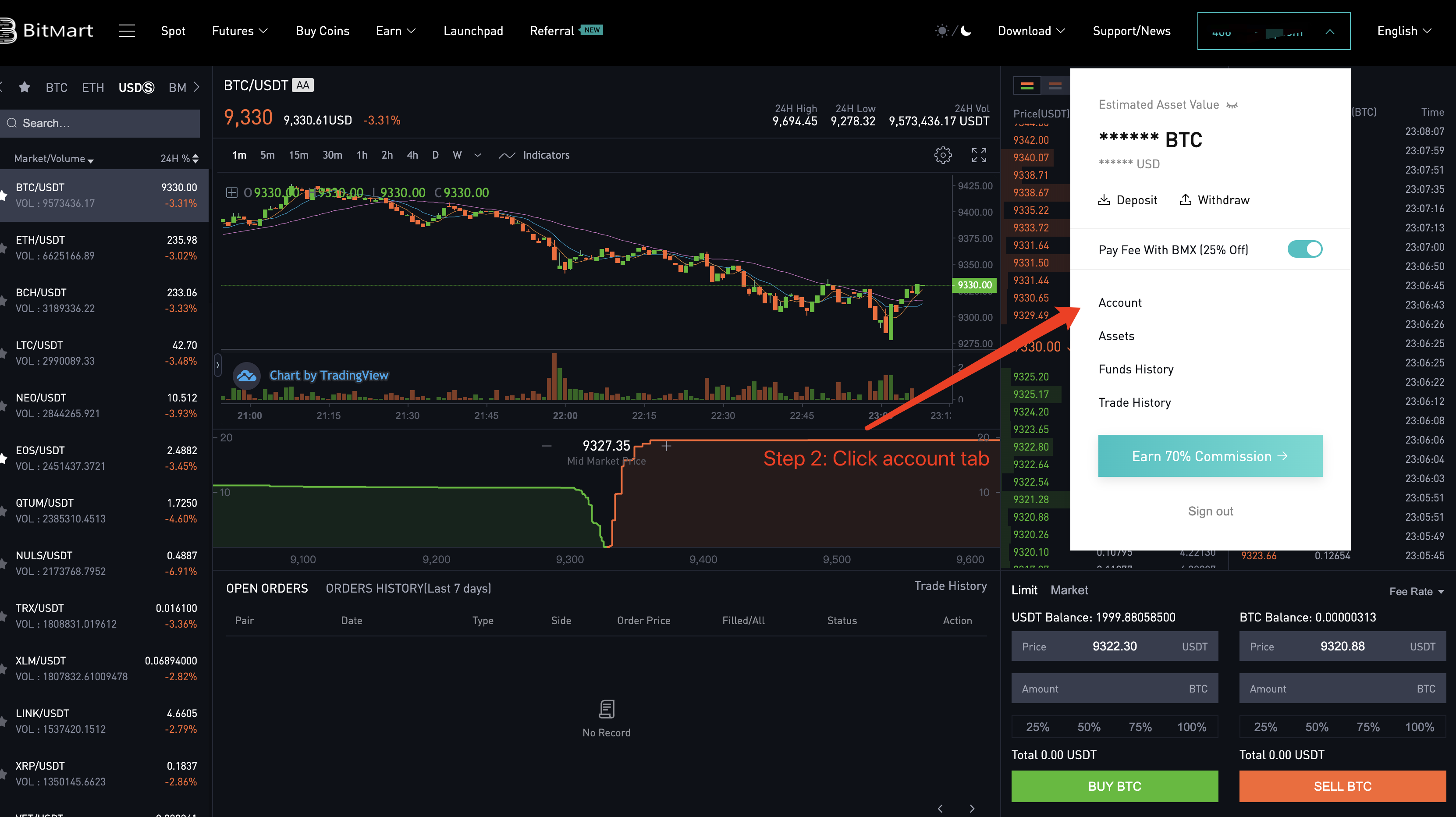This screenshot has width=1456, height=817.
Task: Click the Account menu item
Action: 1119,302
